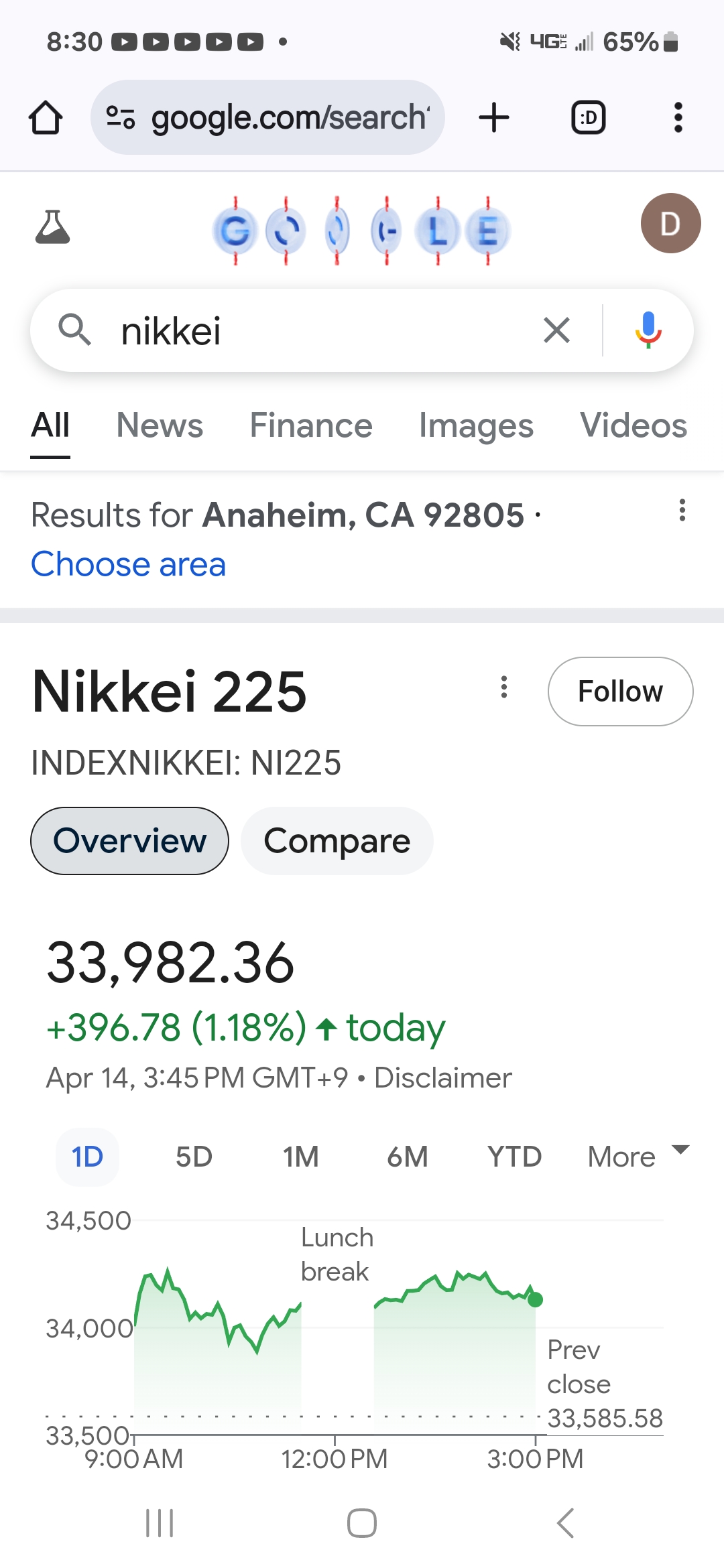This screenshot has width=724, height=1568.
Task: Click the current price dot on chart
Action: click(535, 1300)
